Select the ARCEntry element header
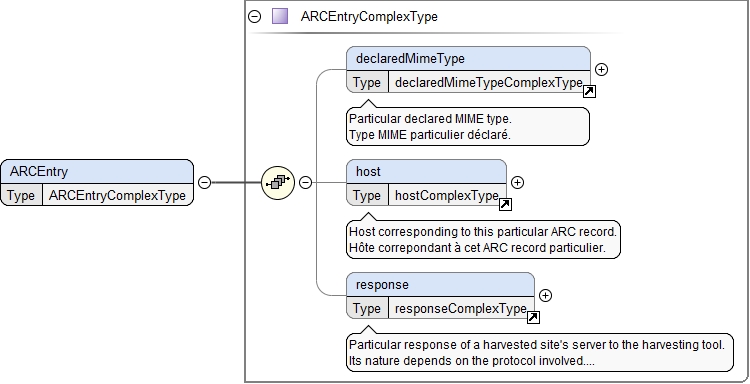 [x=97, y=172]
